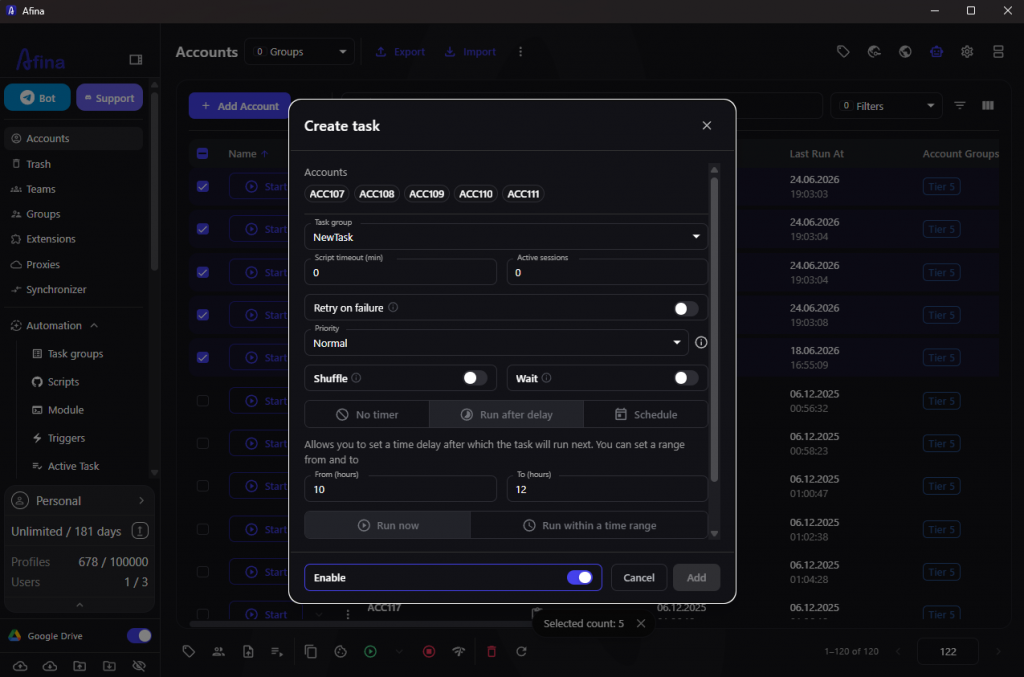Turn off the Enable switch
Image resolution: width=1024 pixels, height=677 pixels.
[580, 578]
